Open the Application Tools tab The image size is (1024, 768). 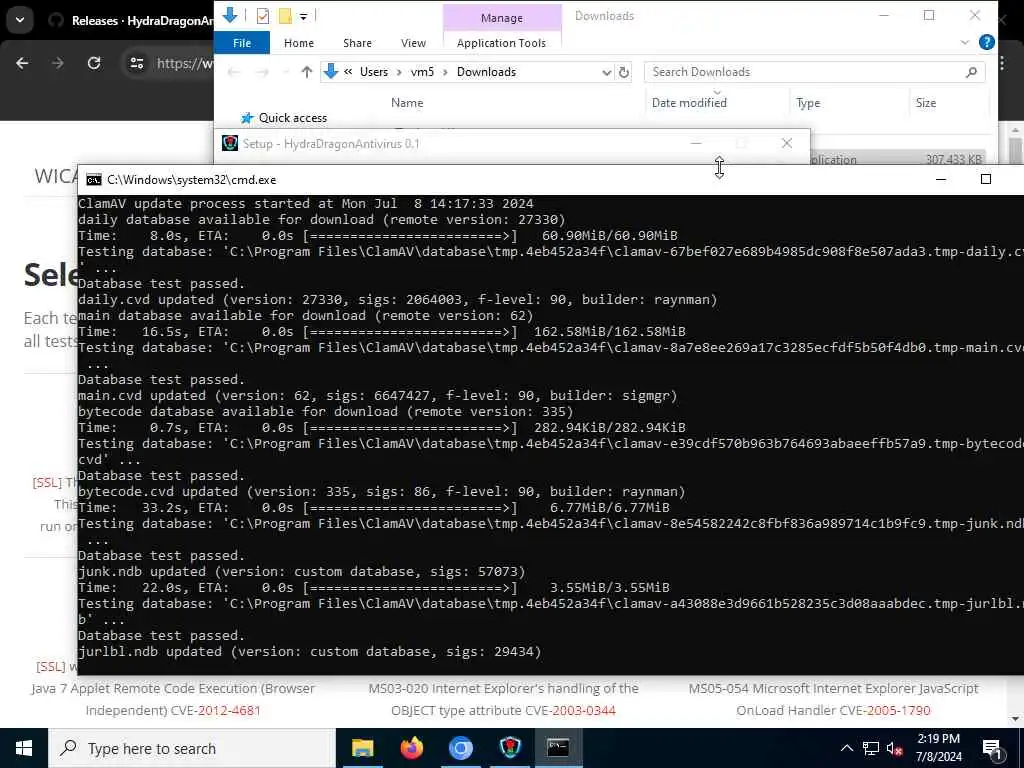coord(501,43)
